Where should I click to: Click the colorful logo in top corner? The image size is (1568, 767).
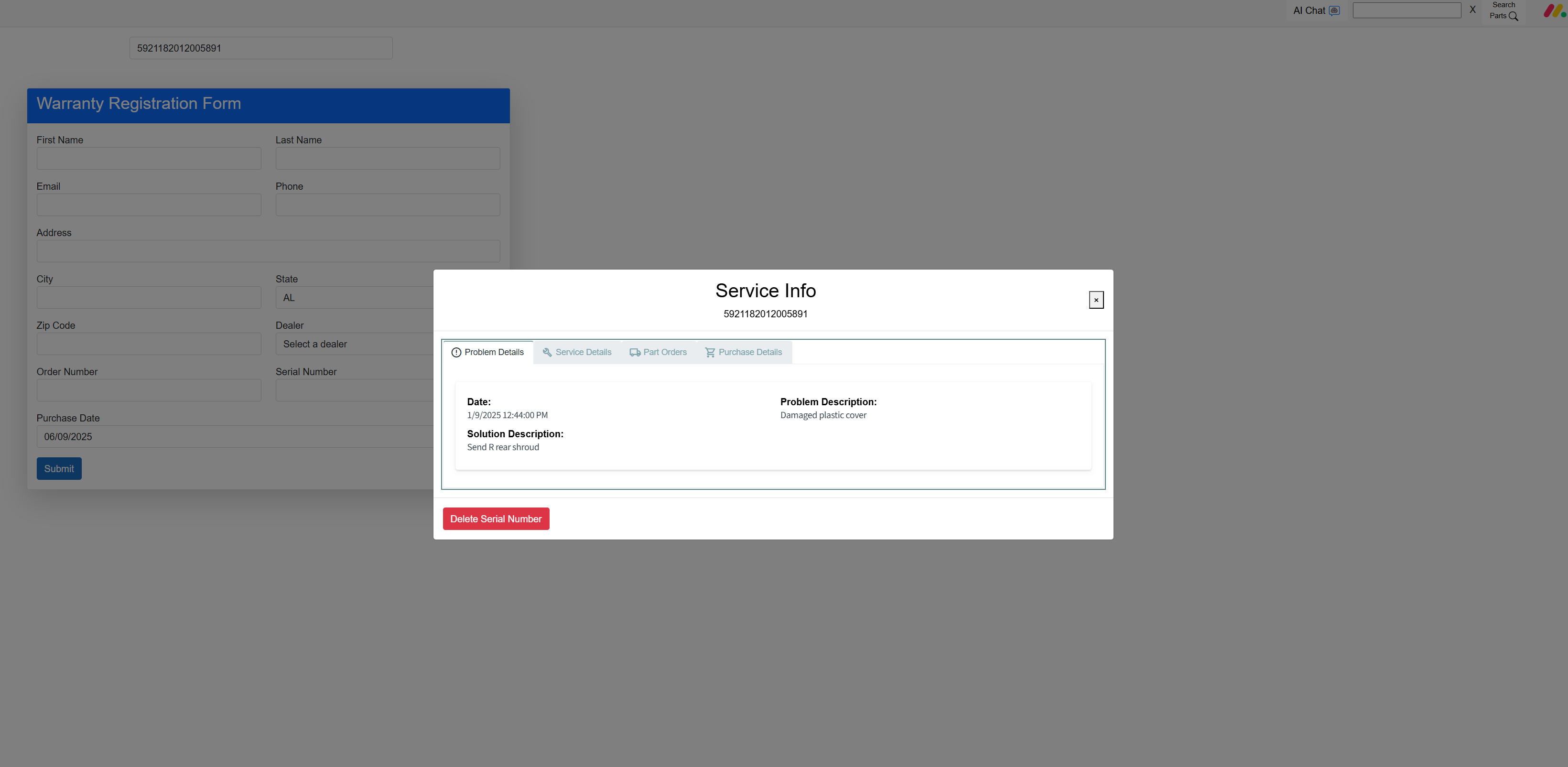point(1554,11)
